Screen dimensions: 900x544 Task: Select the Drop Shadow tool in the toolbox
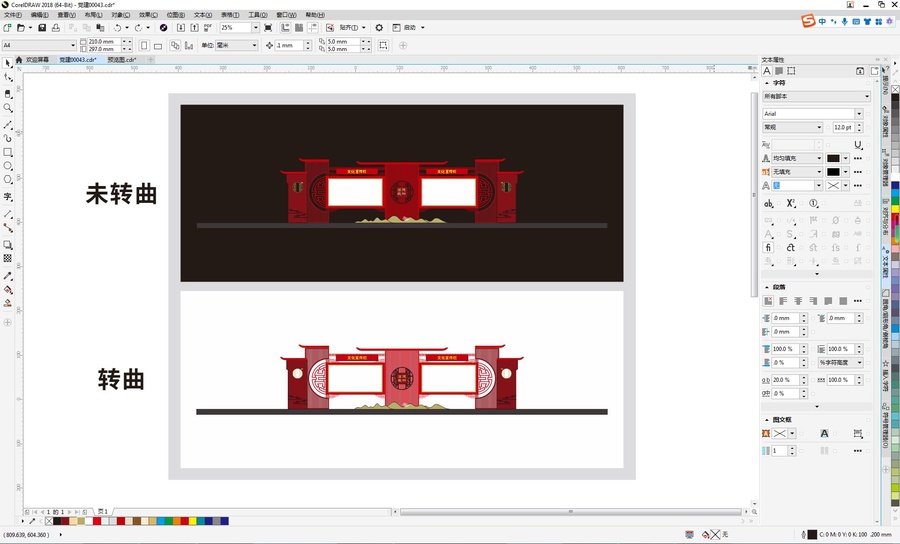point(7,245)
